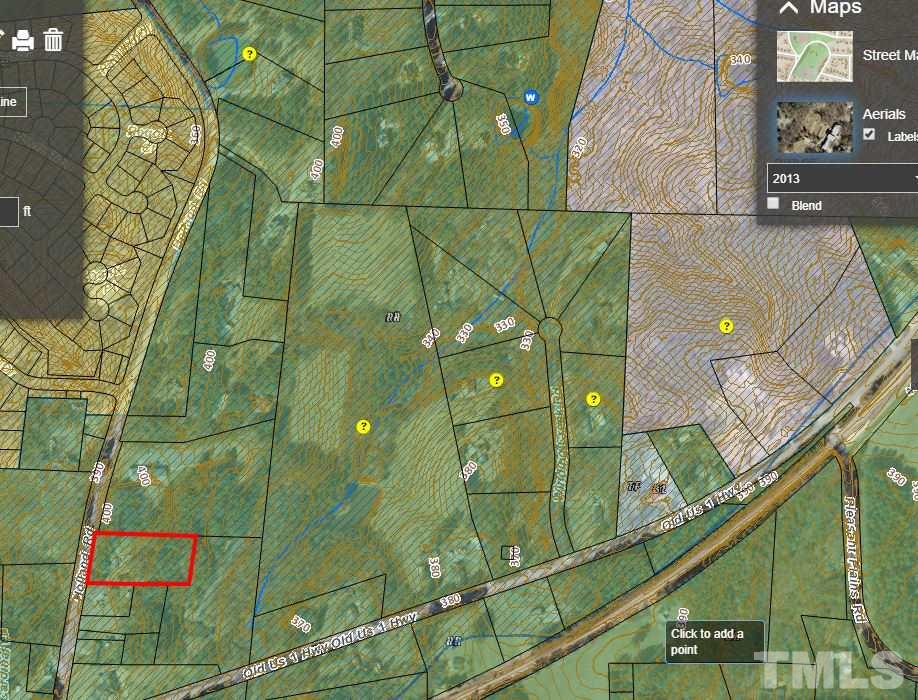Screen dimensions: 918x700
Task: Click small square marker near 370 contour label
Action: tap(507, 552)
